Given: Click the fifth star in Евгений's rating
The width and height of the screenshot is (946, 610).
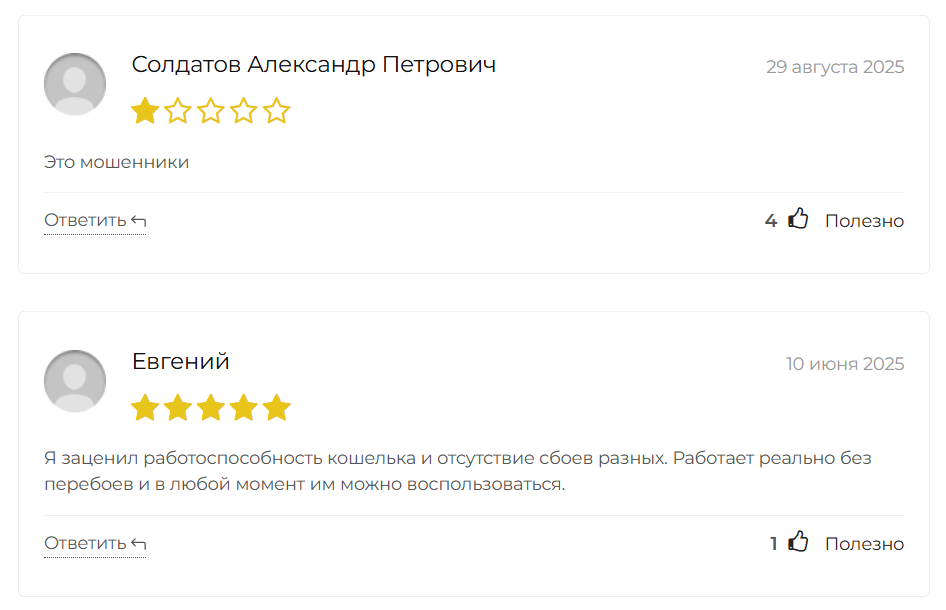Looking at the screenshot, I should click(277, 407).
